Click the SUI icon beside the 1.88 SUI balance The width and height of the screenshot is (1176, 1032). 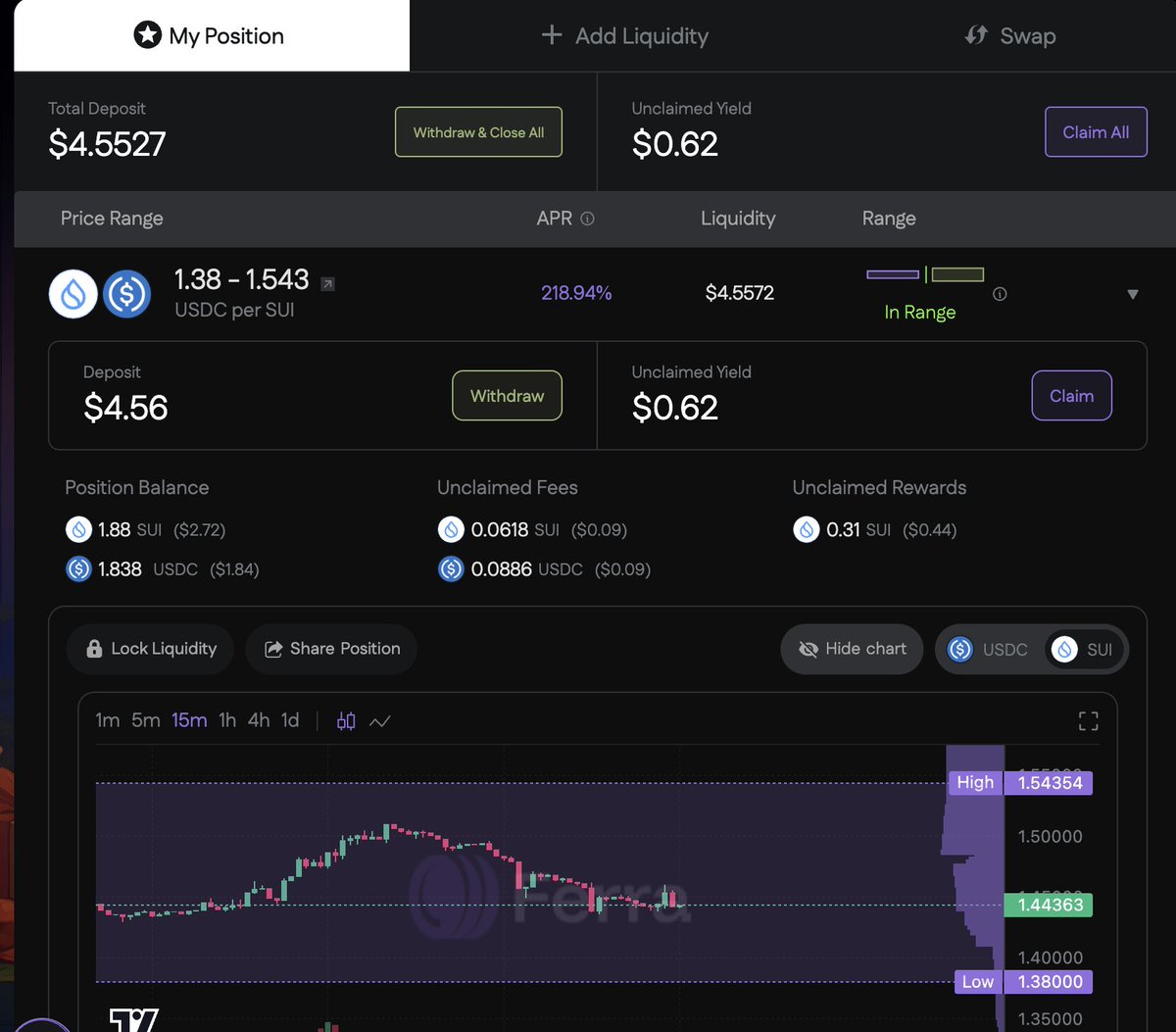click(x=78, y=530)
